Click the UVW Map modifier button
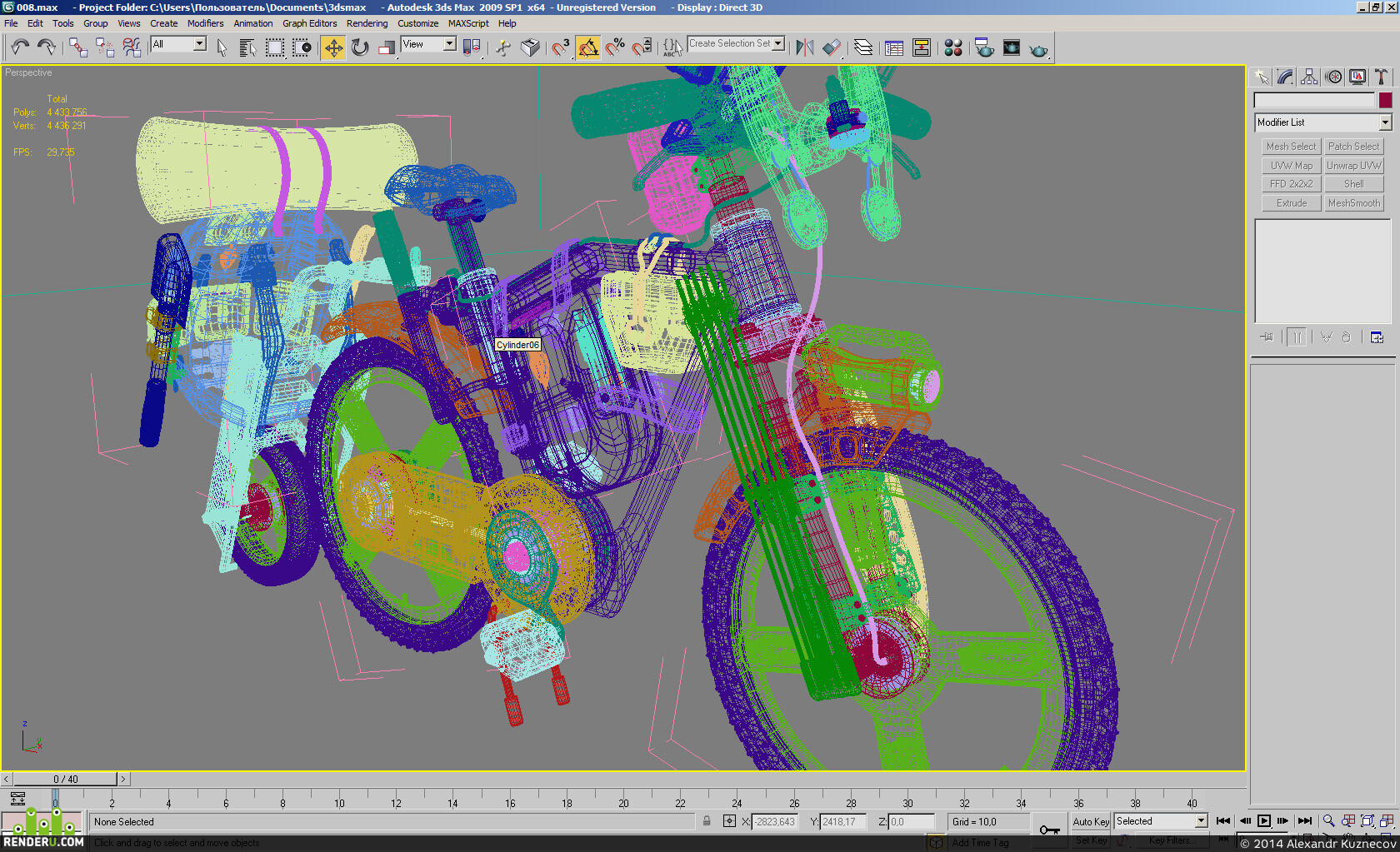Image resolution: width=1400 pixels, height=852 pixels. (1292, 166)
